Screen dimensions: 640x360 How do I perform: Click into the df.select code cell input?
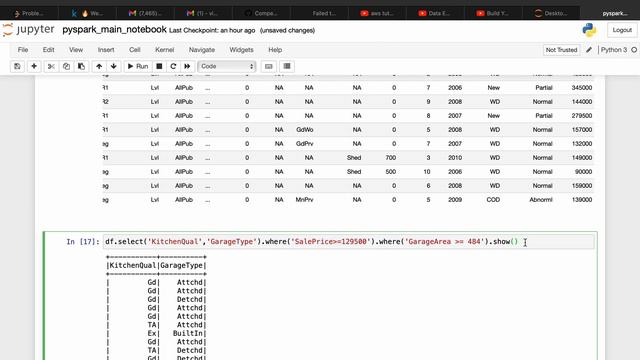[x=349, y=242]
